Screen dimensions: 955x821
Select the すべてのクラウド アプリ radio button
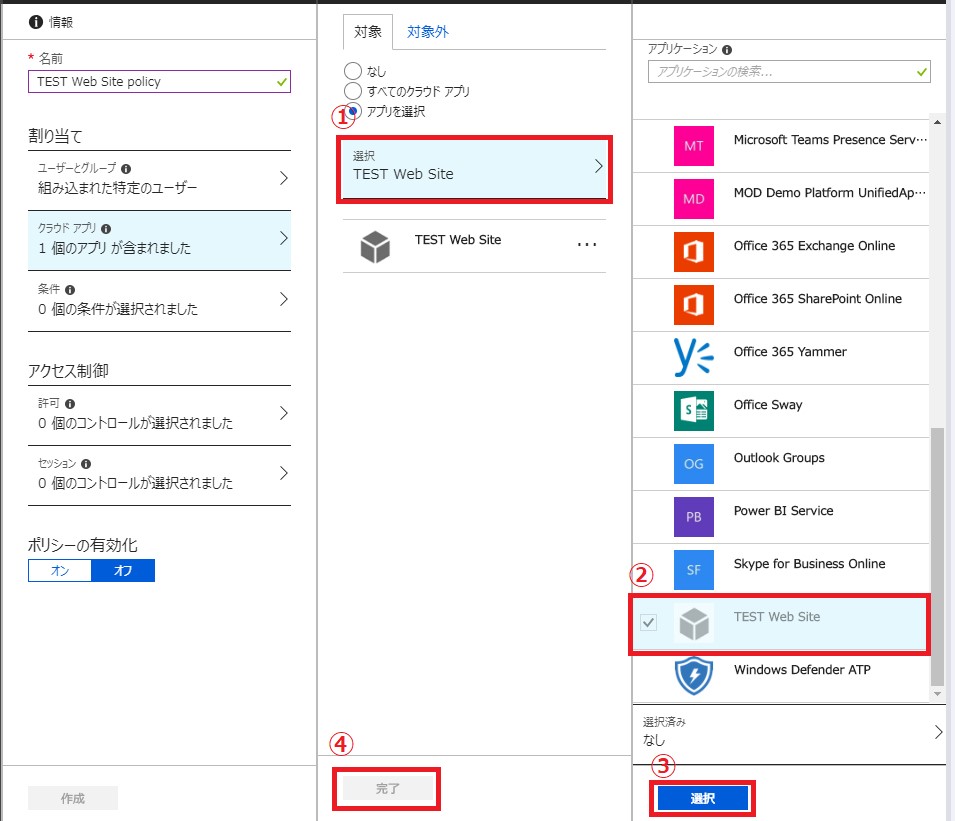[x=353, y=91]
